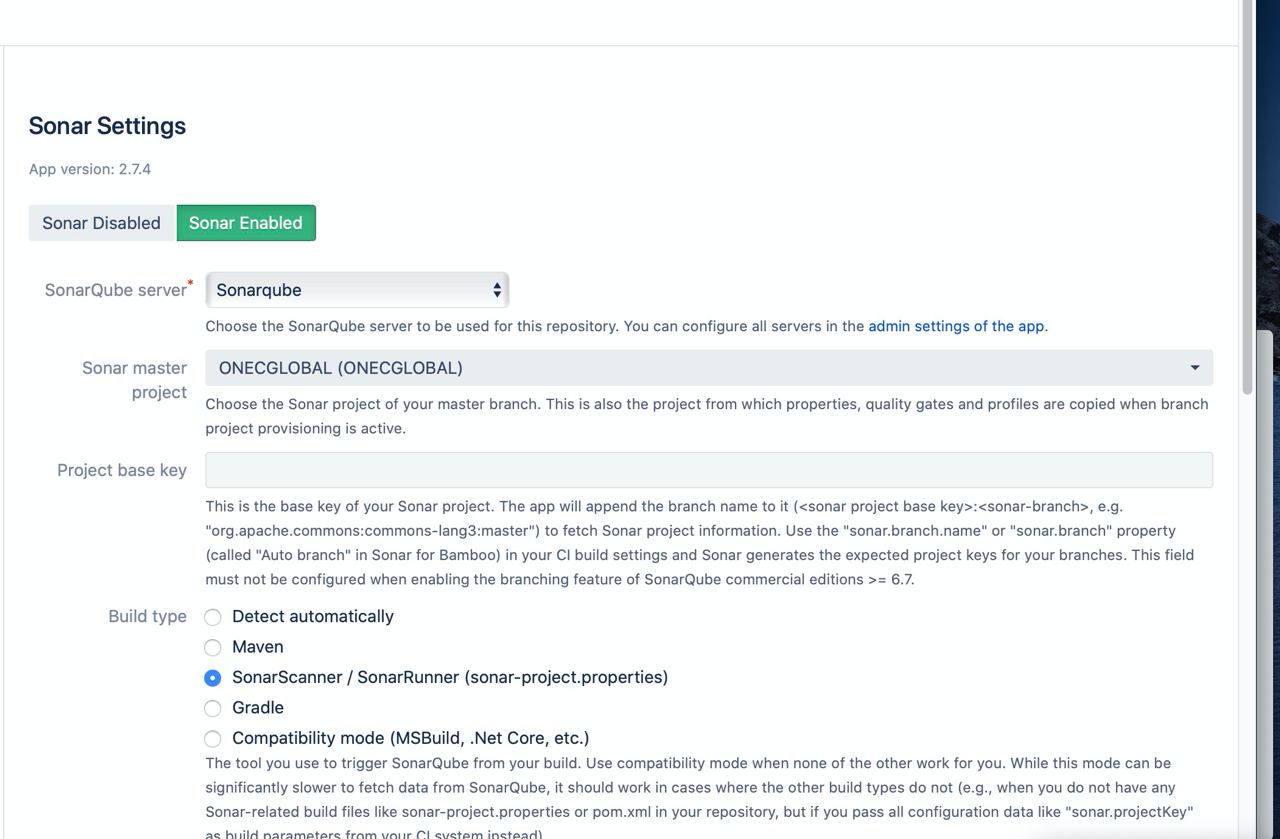
Task: Focus the Project base key input field
Action: (x=709, y=470)
